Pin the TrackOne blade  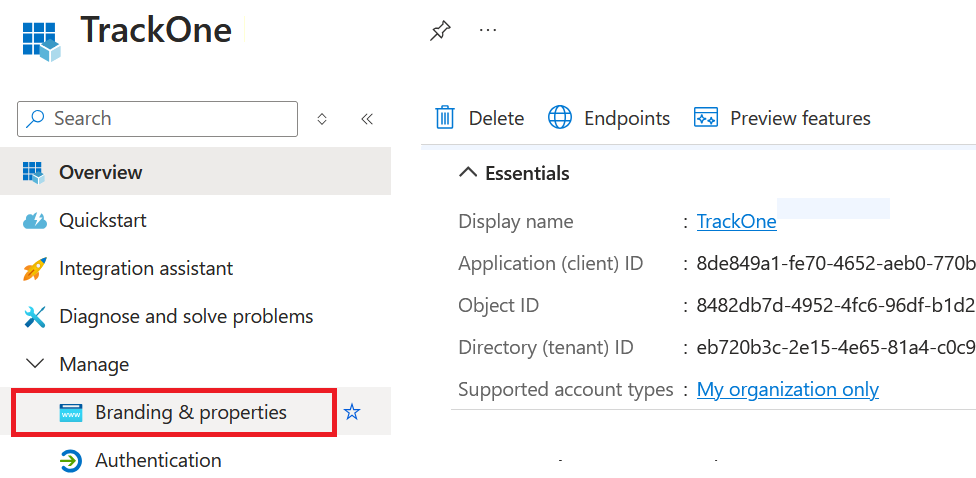440,30
